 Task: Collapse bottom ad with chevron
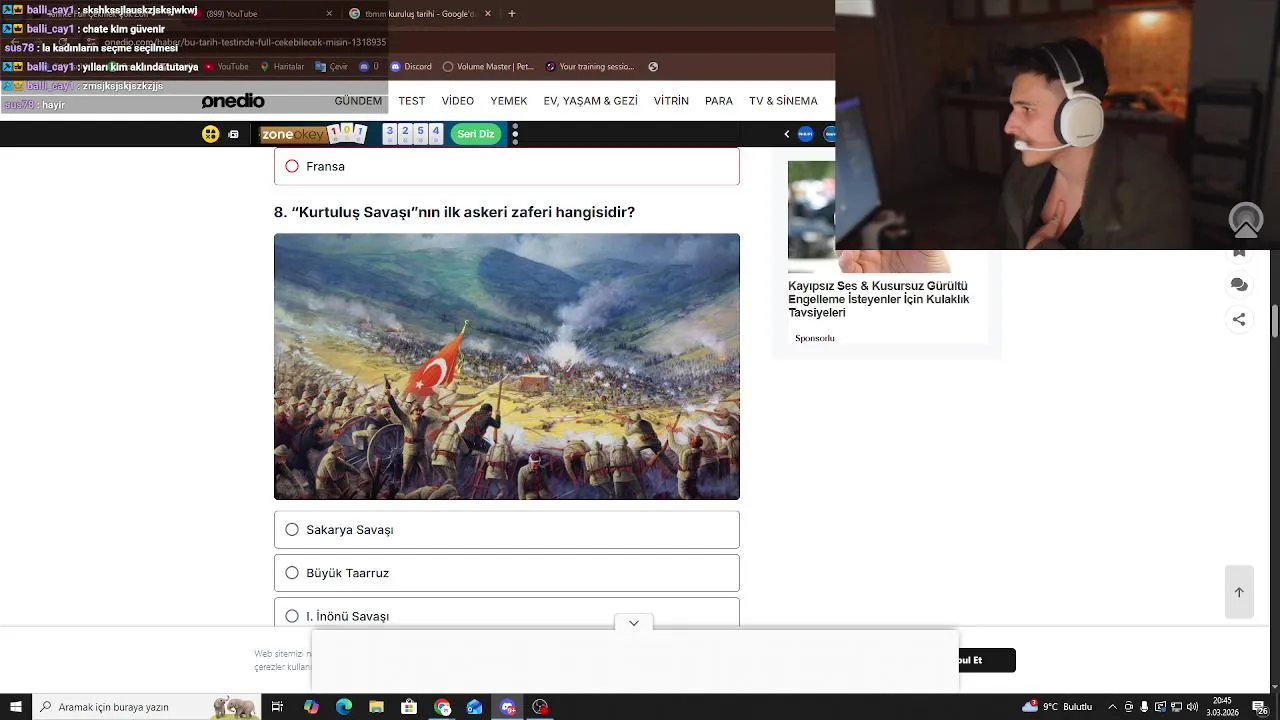click(634, 623)
